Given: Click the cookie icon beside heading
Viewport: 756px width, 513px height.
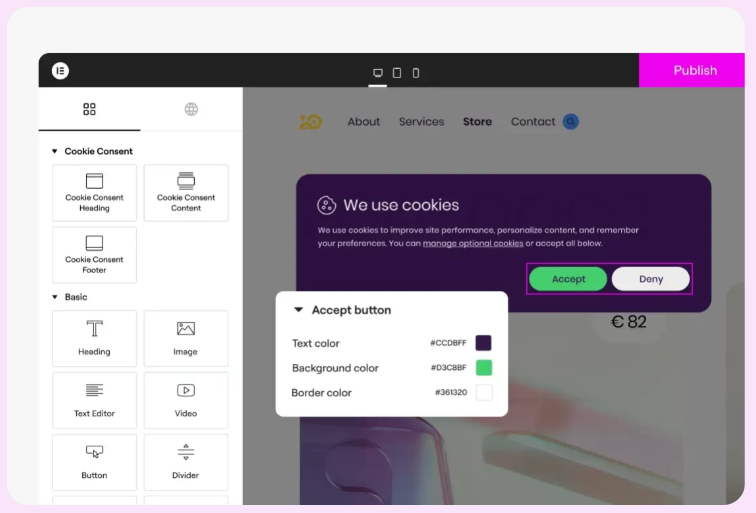Looking at the screenshot, I should click(326, 205).
